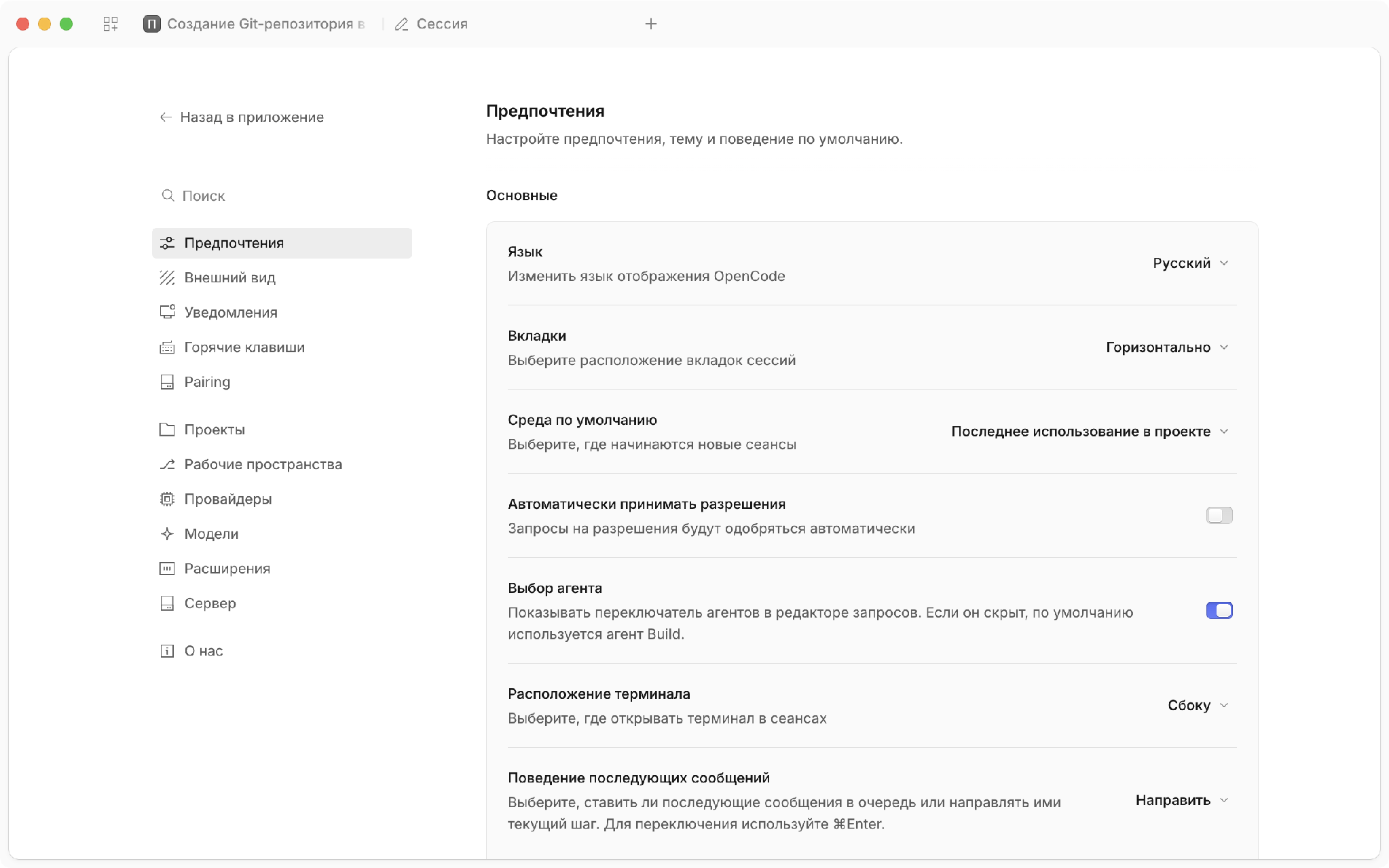Open Модели settings section
Screen dimensions: 1389x868
282,534
